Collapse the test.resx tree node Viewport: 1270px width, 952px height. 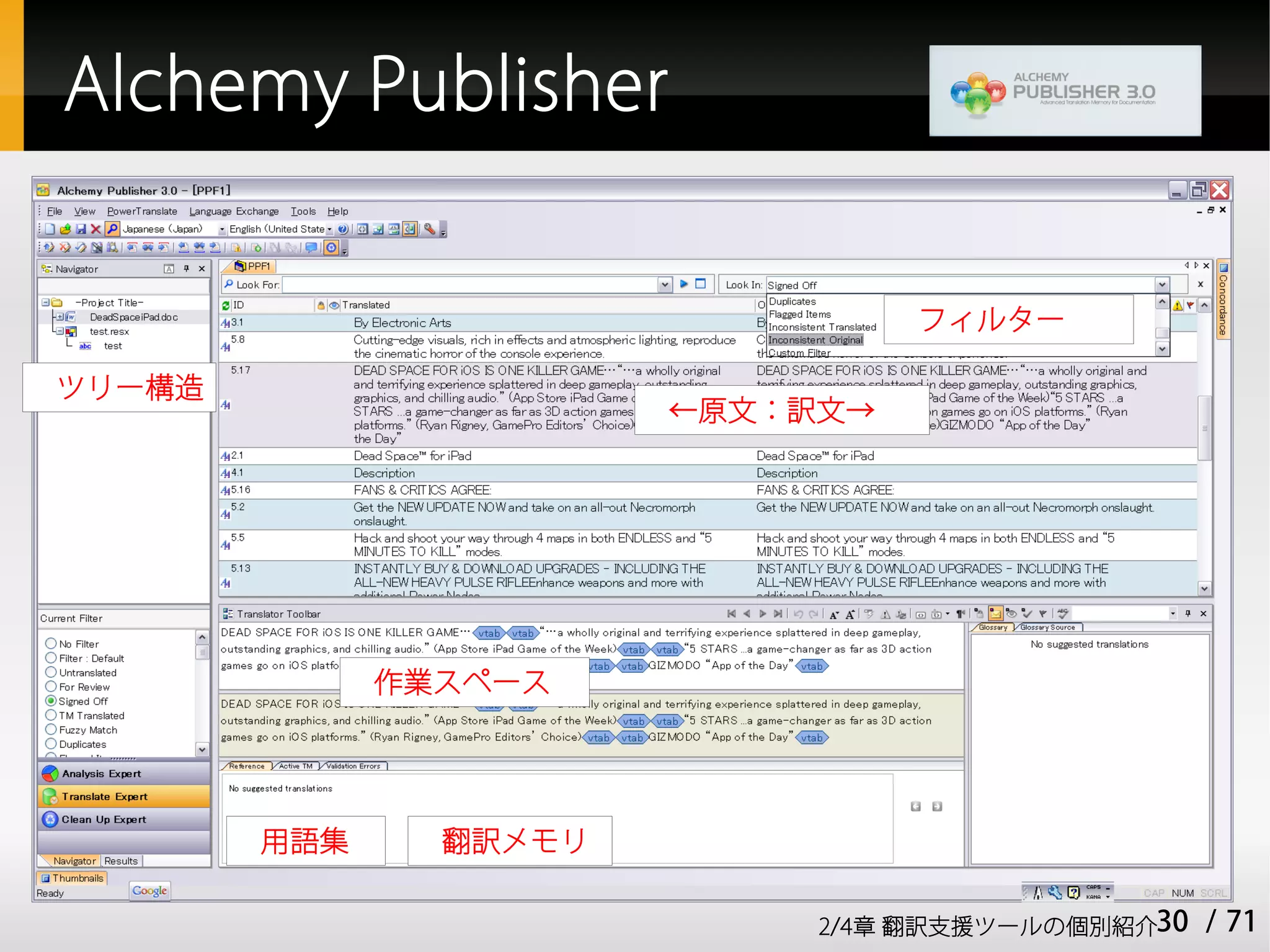[x=59, y=331]
